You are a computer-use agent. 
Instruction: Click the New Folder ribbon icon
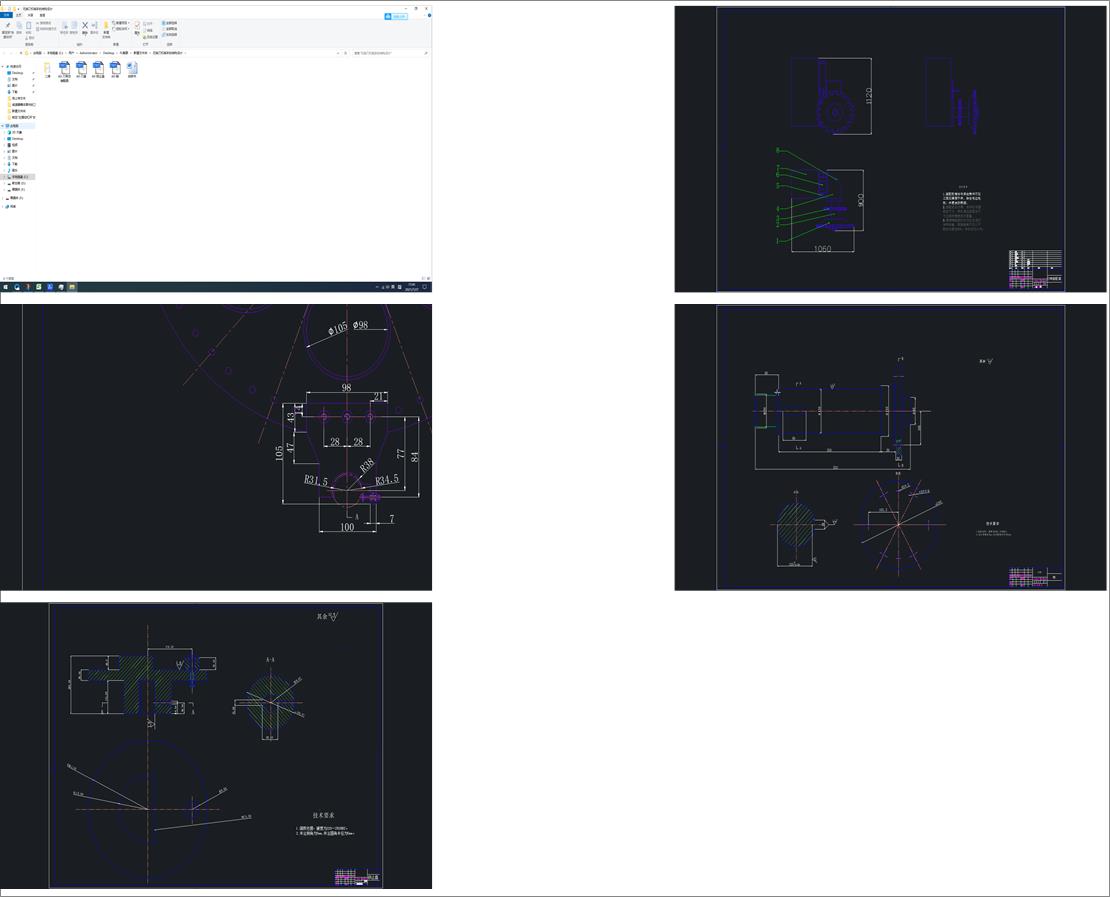(106, 26)
